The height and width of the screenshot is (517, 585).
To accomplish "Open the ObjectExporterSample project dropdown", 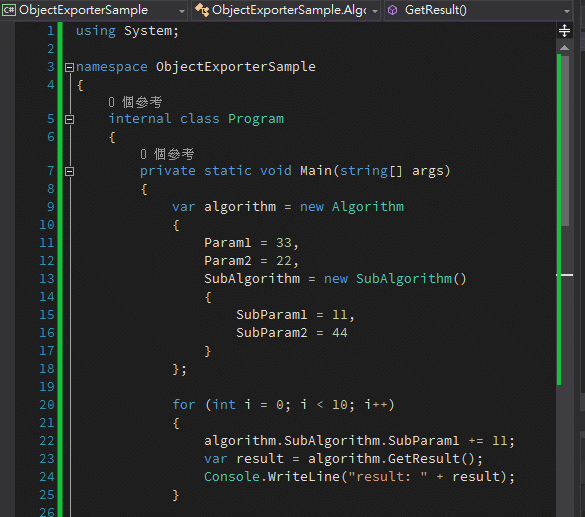I will point(182,11).
